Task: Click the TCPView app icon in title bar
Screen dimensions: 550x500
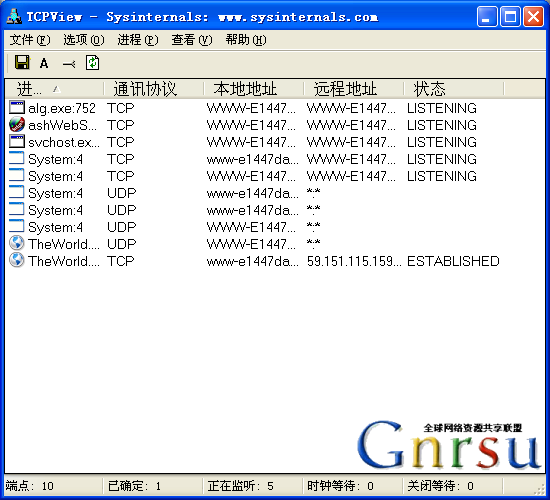Action: [14, 16]
